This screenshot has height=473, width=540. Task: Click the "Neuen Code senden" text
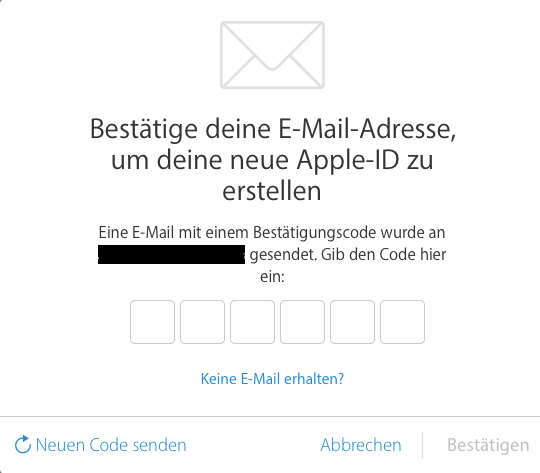click(111, 445)
